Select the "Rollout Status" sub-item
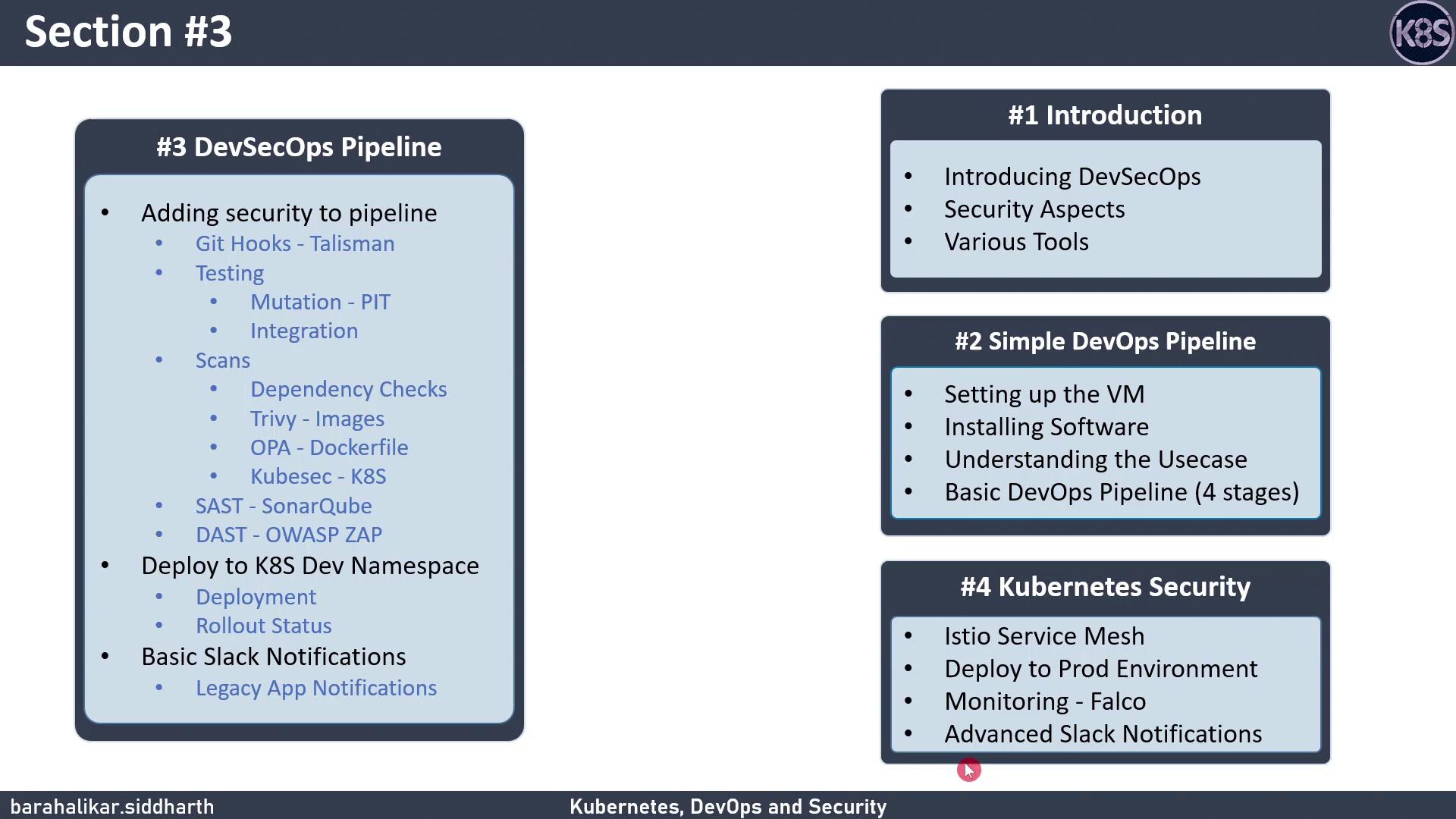1456x819 pixels. (x=263, y=626)
